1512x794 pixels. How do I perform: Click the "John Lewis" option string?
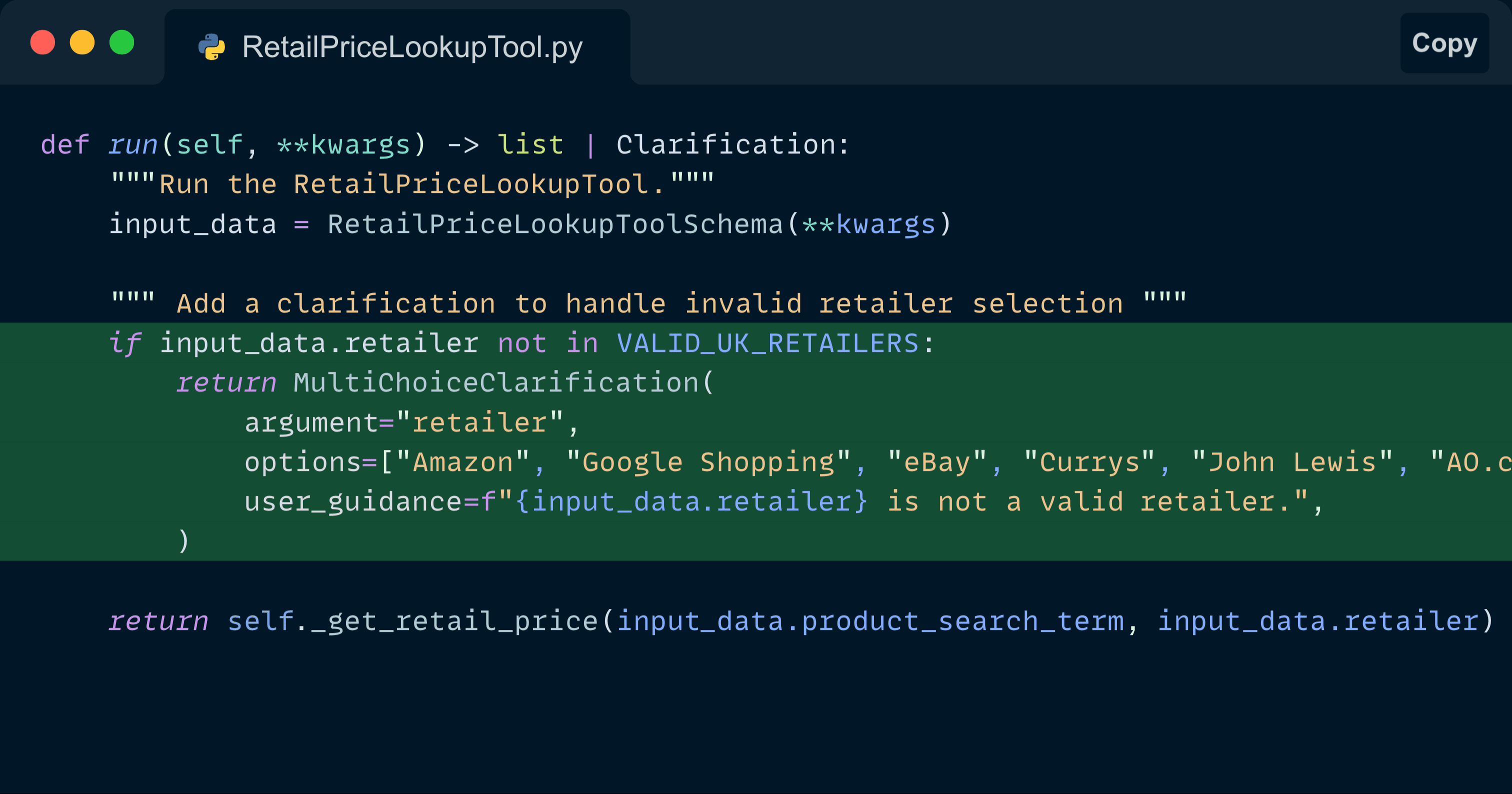click(x=1292, y=462)
